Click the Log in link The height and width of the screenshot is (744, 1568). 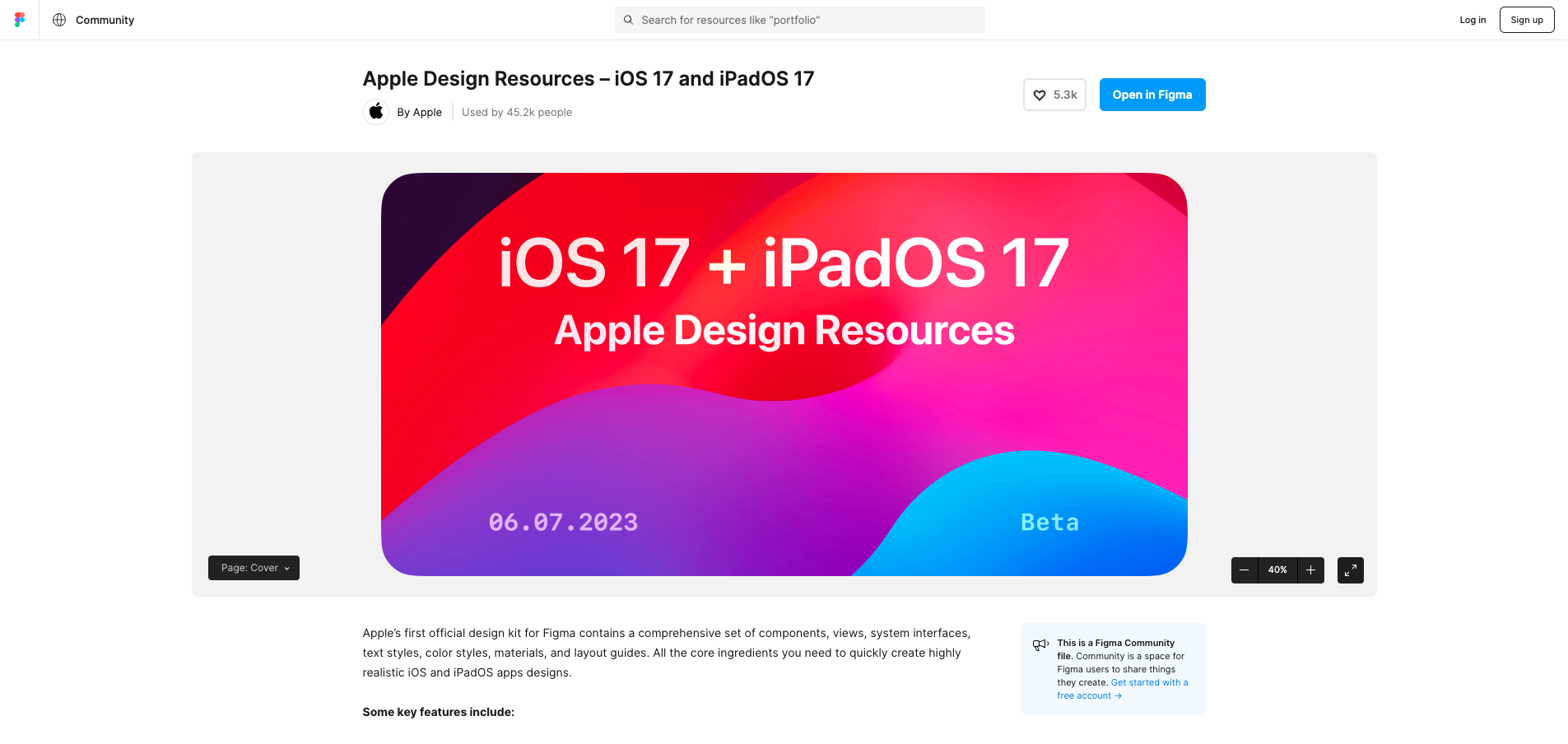click(x=1473, y=20)
